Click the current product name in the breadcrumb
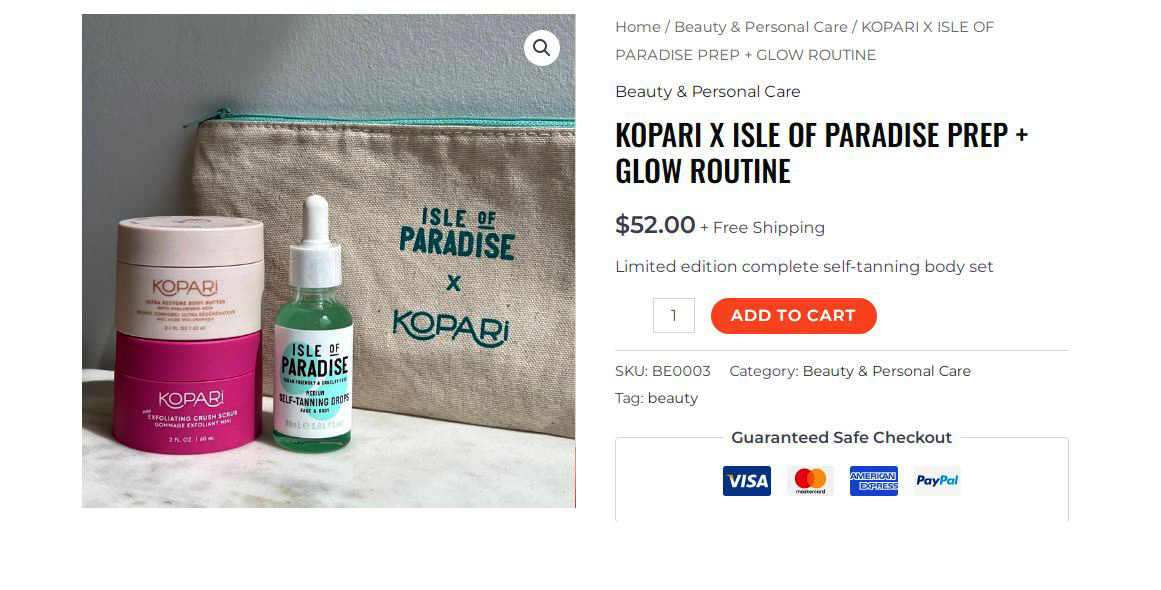Screen dimensions: 1161x590 (927, 28)
